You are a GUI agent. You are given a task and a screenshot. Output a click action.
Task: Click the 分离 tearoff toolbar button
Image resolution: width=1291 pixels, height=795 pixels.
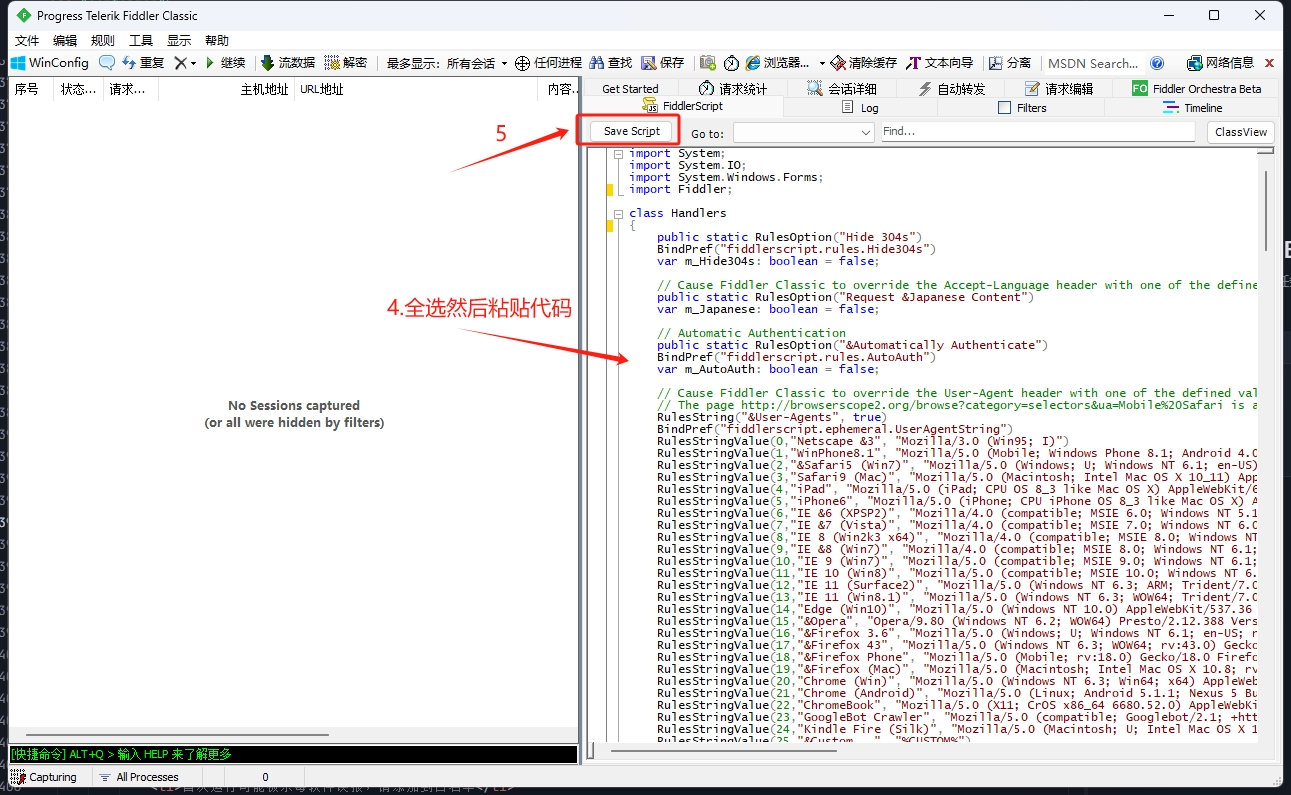(x=1010, y=62)
